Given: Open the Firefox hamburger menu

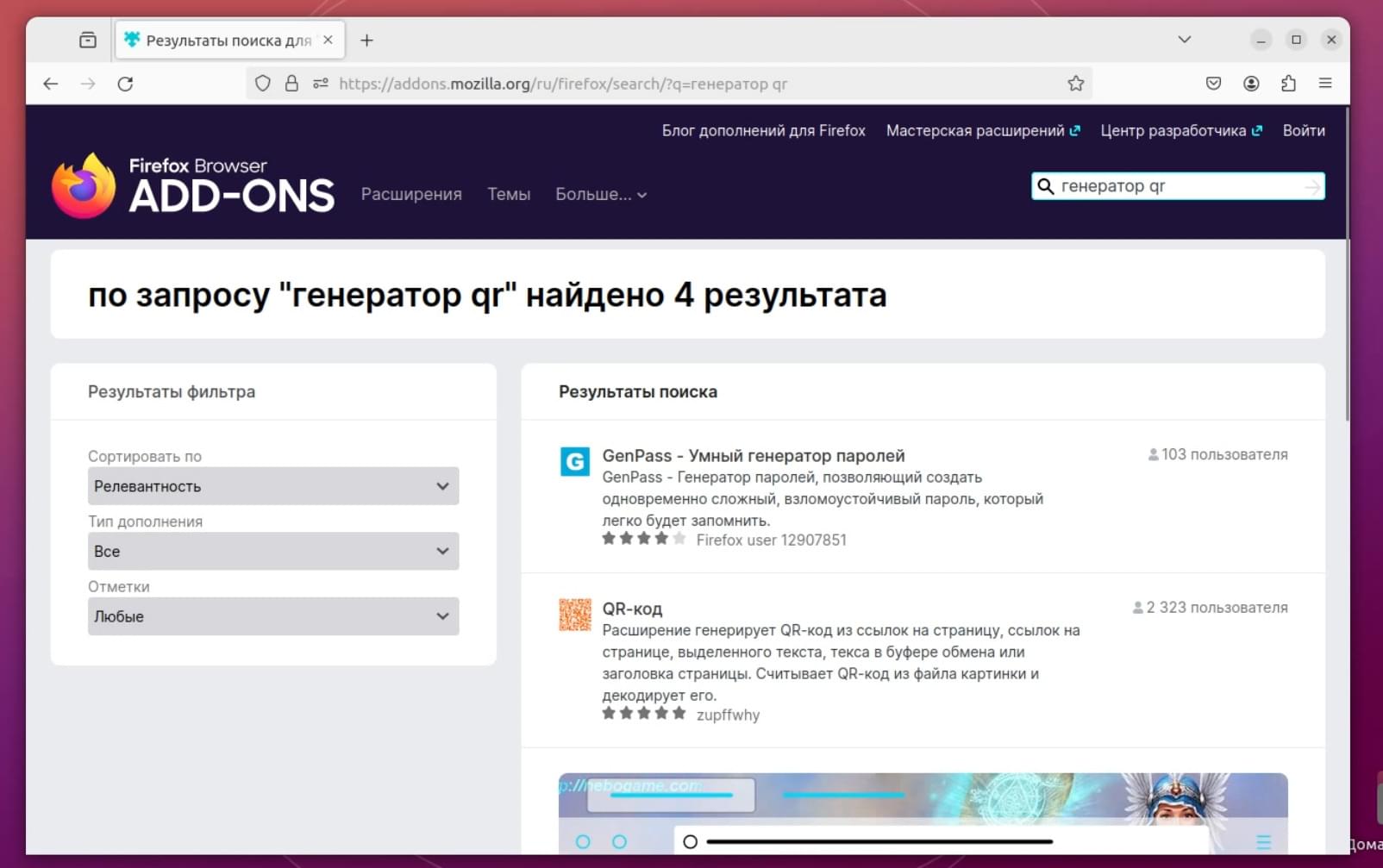Looking at the screenshot, I should [1325, 84].
